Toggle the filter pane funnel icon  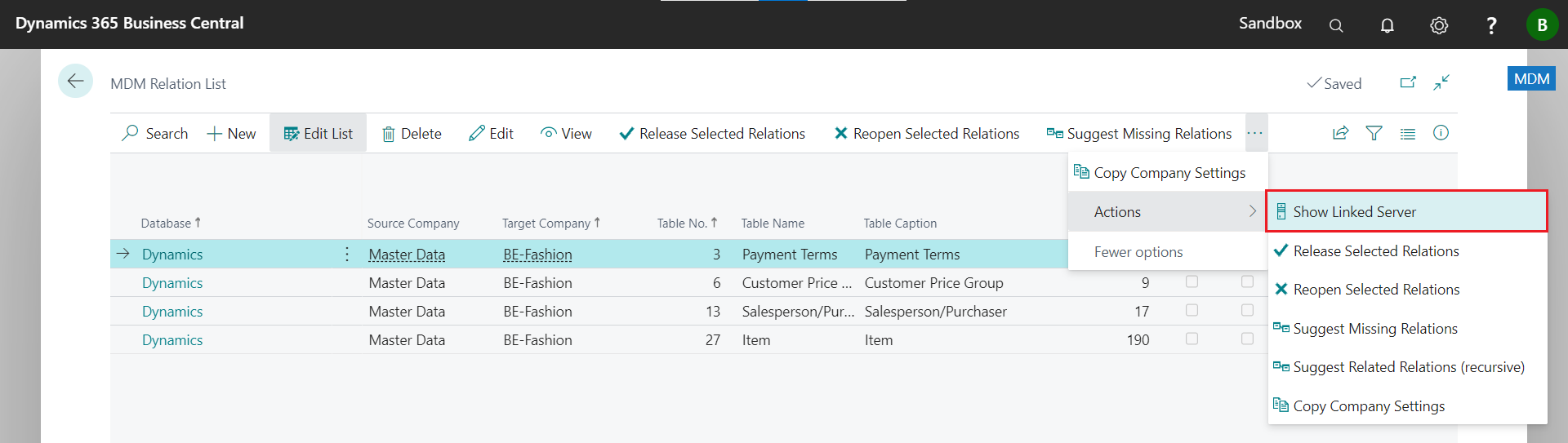pos(1374,133)
